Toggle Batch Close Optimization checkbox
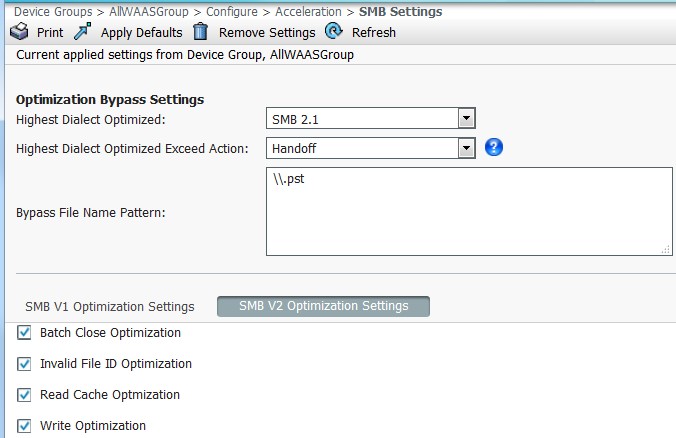 (25, 333)
